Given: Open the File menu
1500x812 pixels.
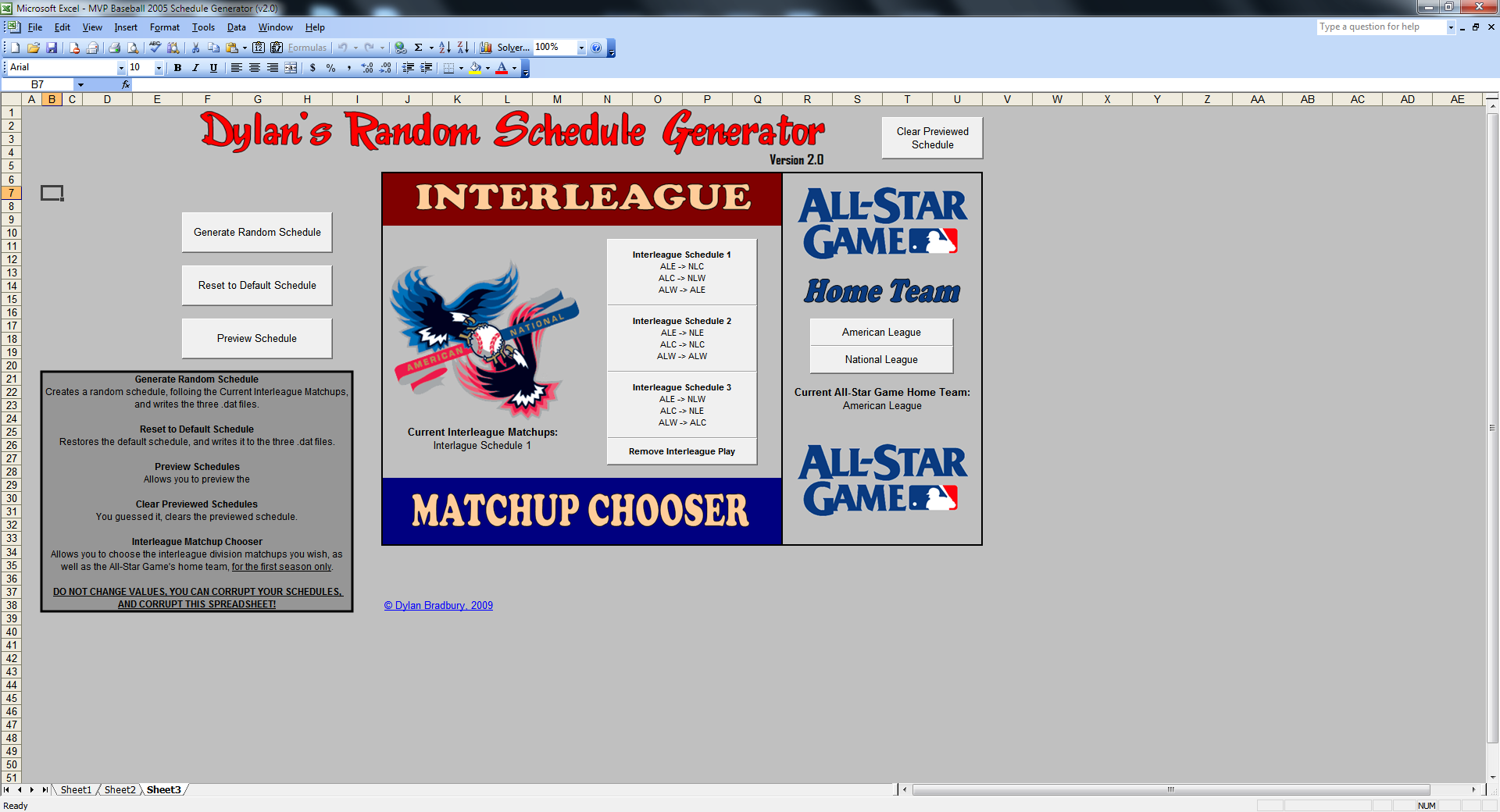Looking at the screenshot, I should coord(35,27).
